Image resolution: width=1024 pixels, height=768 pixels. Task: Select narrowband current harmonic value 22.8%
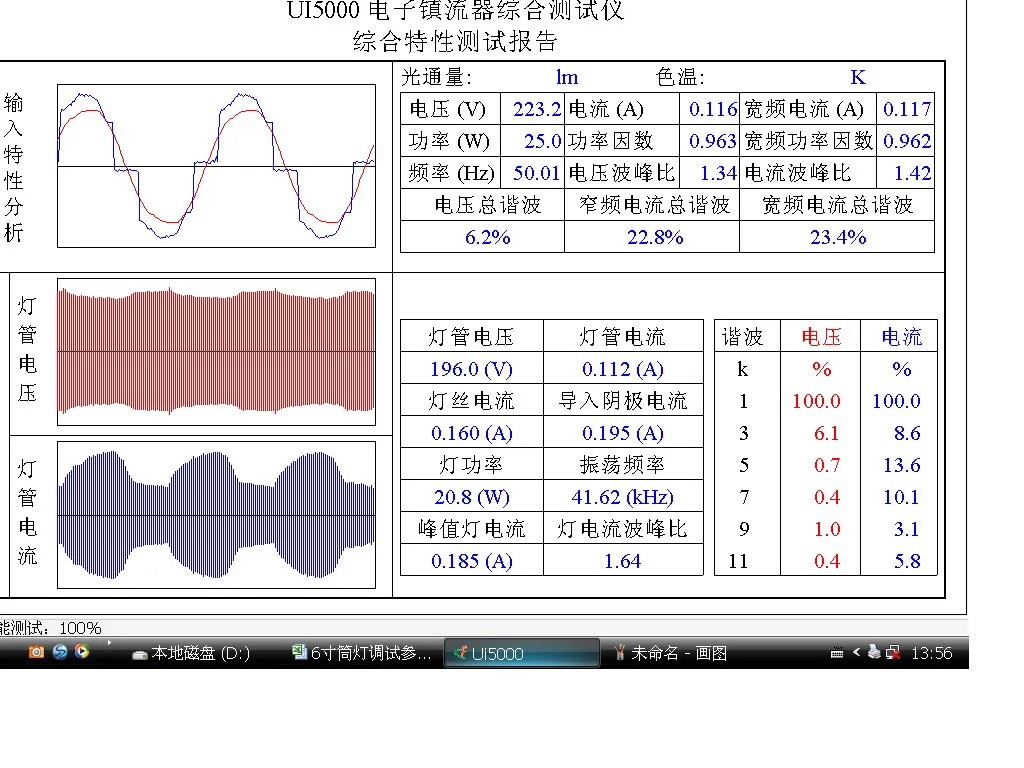coord(655,237)
